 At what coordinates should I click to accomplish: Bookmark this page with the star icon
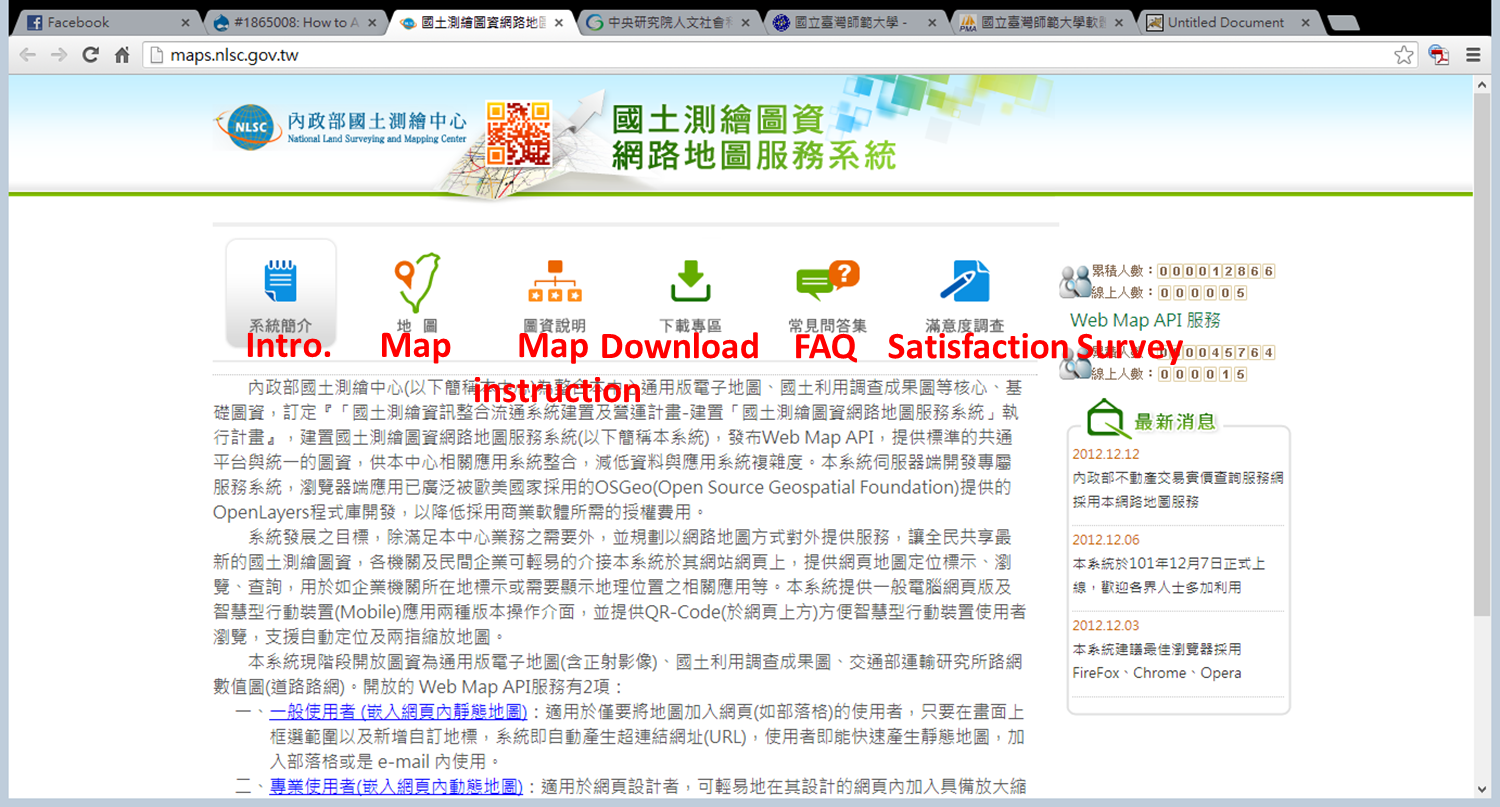point(1404,55)
